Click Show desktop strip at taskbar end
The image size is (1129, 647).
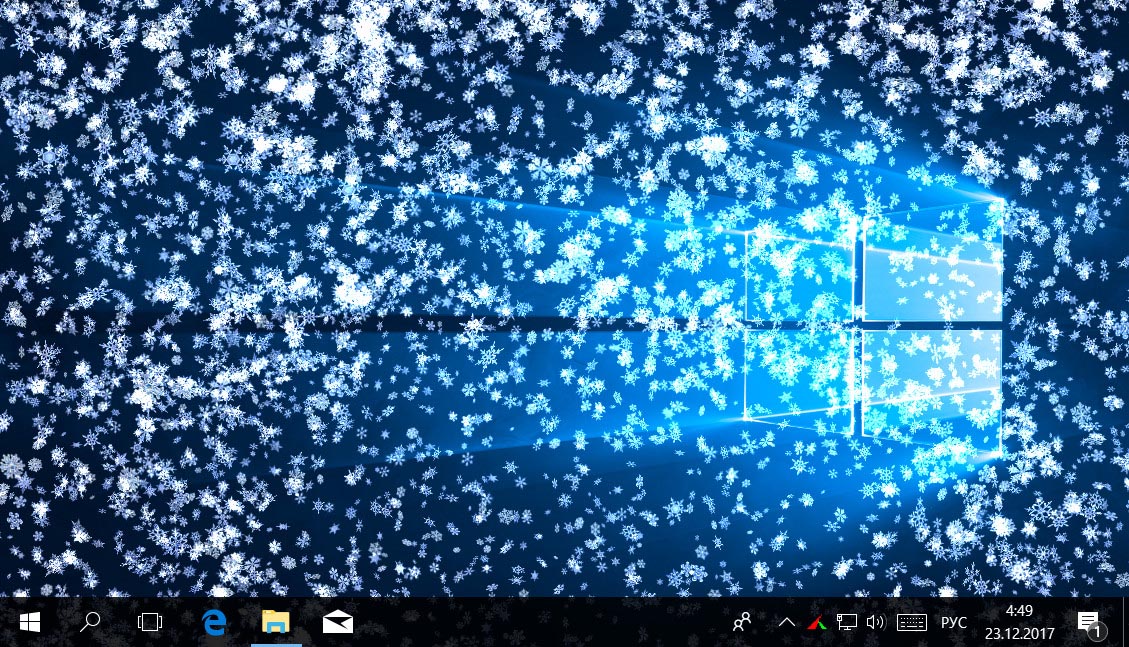(1125, 622)
